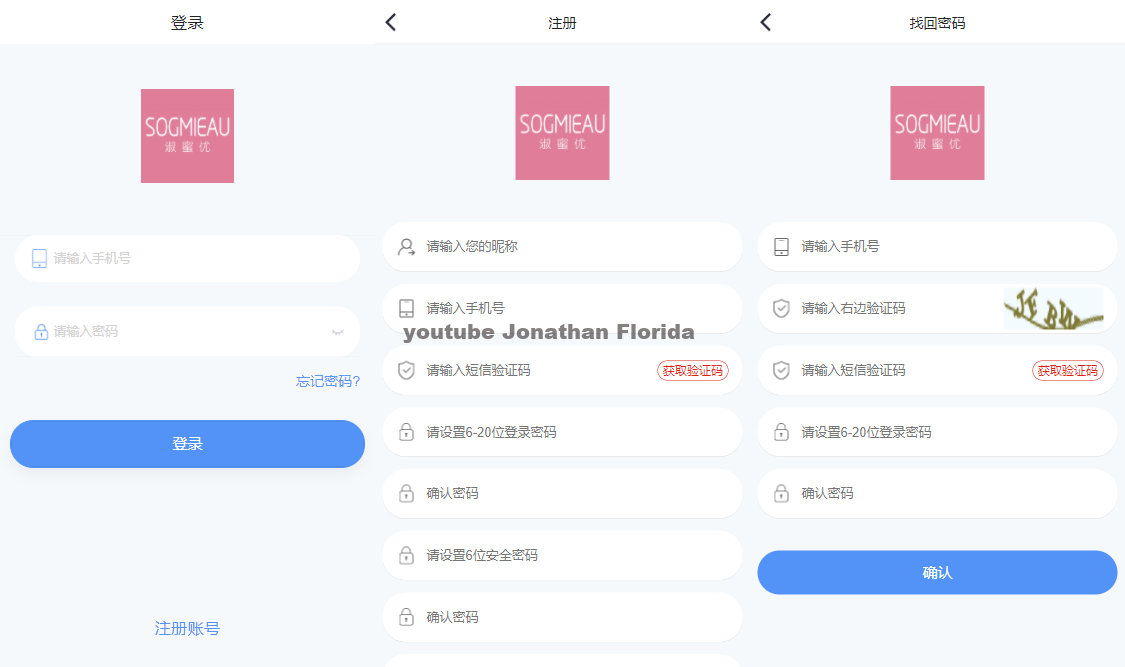Focus the 请输入密码 field on the login screen
The image size is (1125, 667).
(x=187, y=331)
